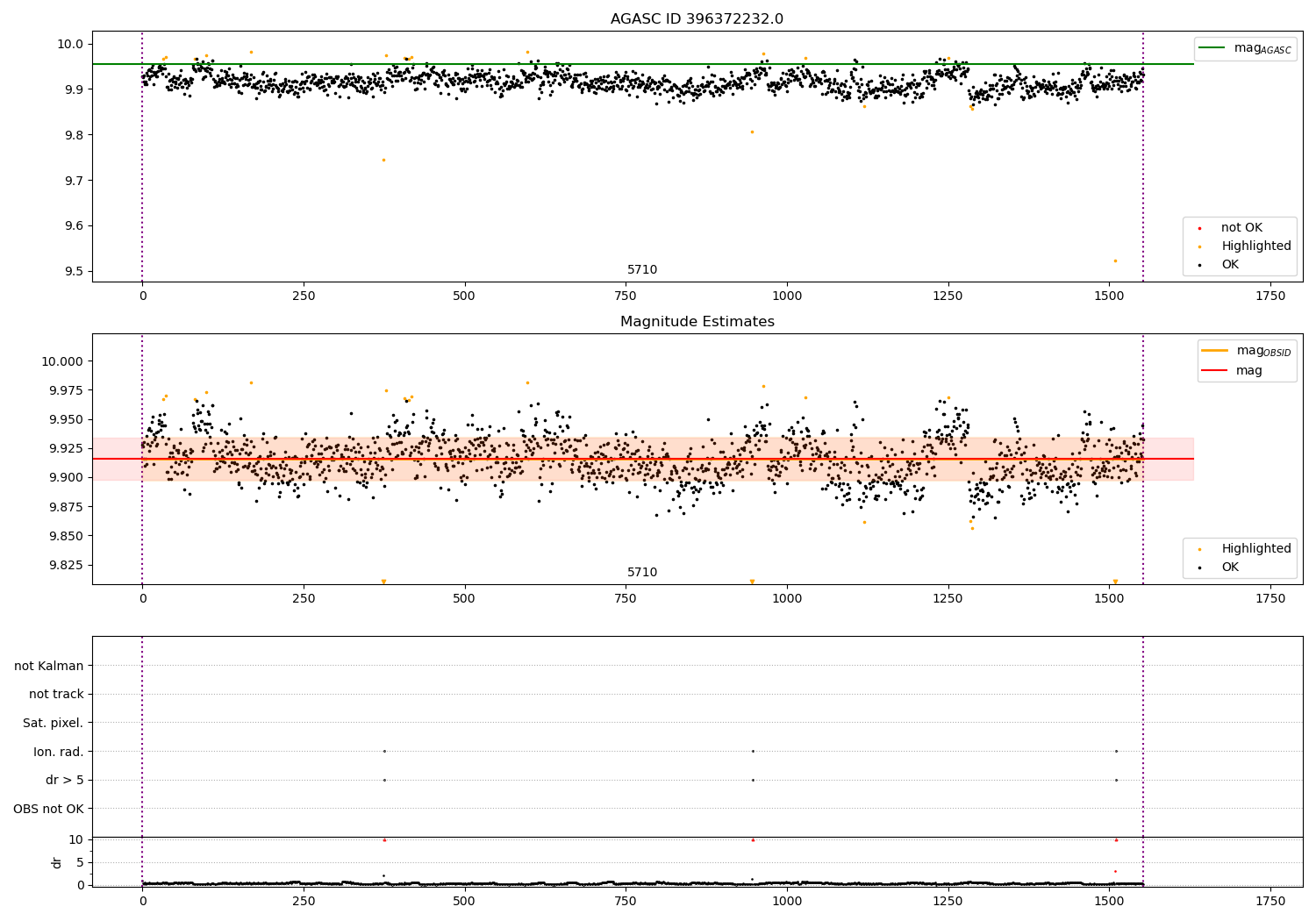1316x921 pixels.
Task: Click orange 'Highlighted' legend marker in Magnitude Estimates plot
Action: pos(1199,549)
